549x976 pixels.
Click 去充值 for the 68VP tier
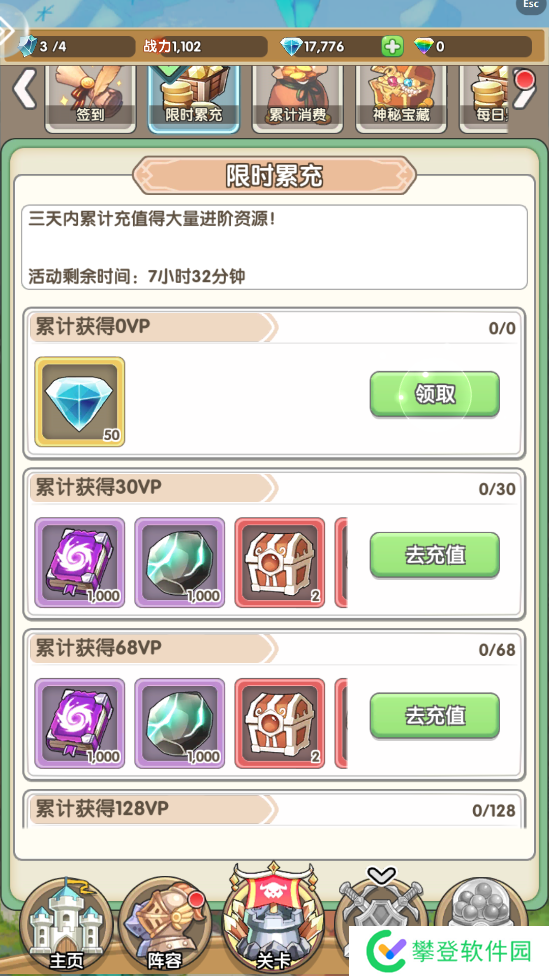coord(435,715)
